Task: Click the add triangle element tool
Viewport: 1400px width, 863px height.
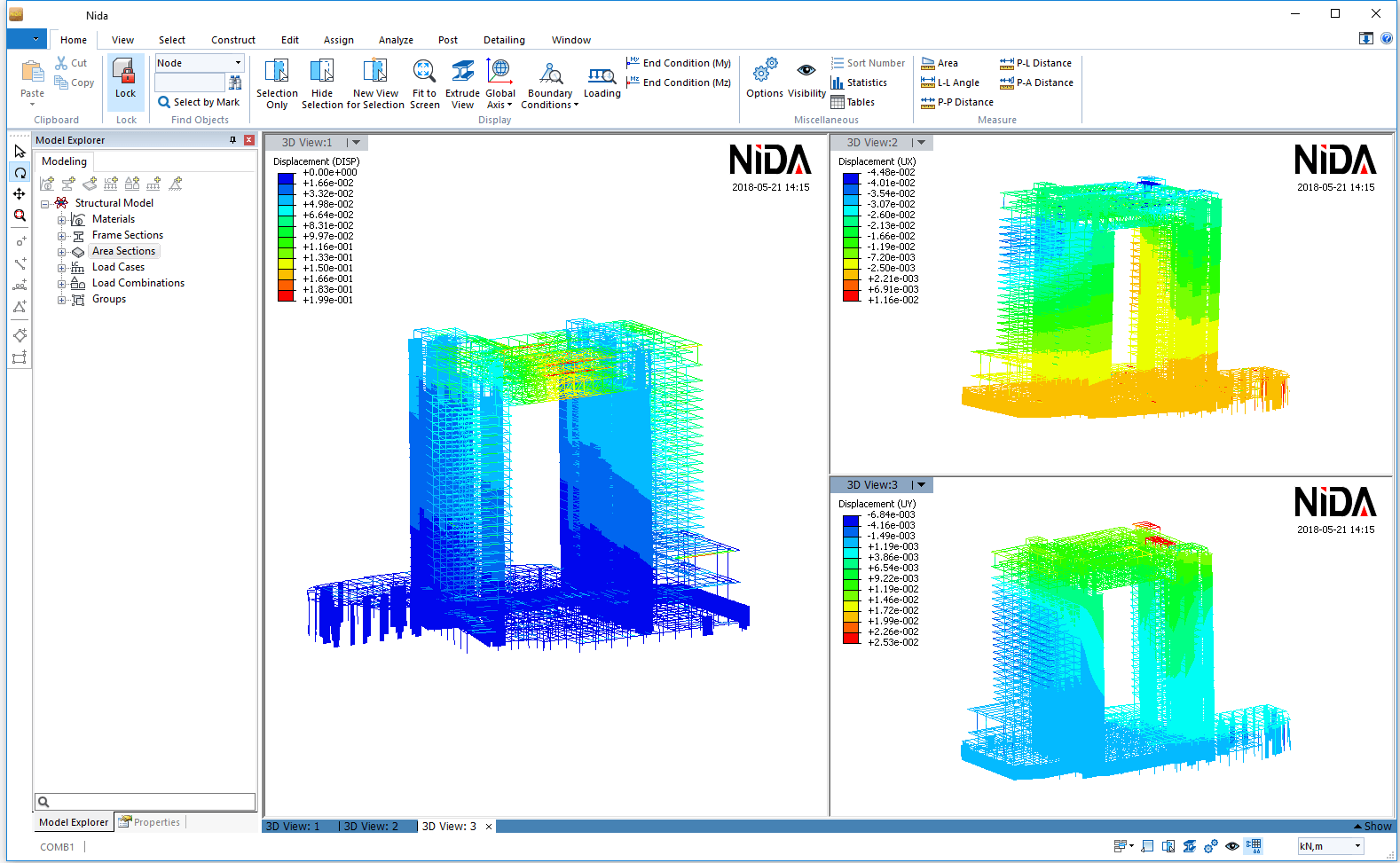Action: (x=20, y=307)
